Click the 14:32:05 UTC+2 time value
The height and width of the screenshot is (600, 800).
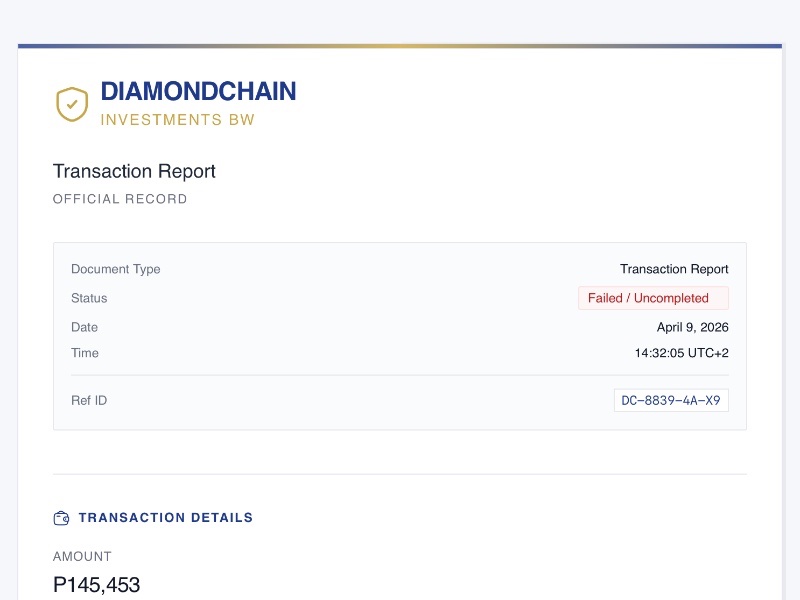click(681, 353)
